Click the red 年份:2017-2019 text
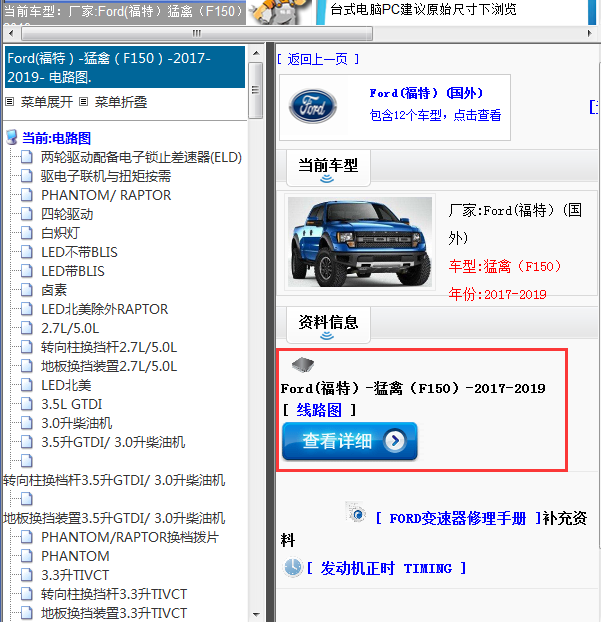The image size is (601, 622). click(497, 294)
